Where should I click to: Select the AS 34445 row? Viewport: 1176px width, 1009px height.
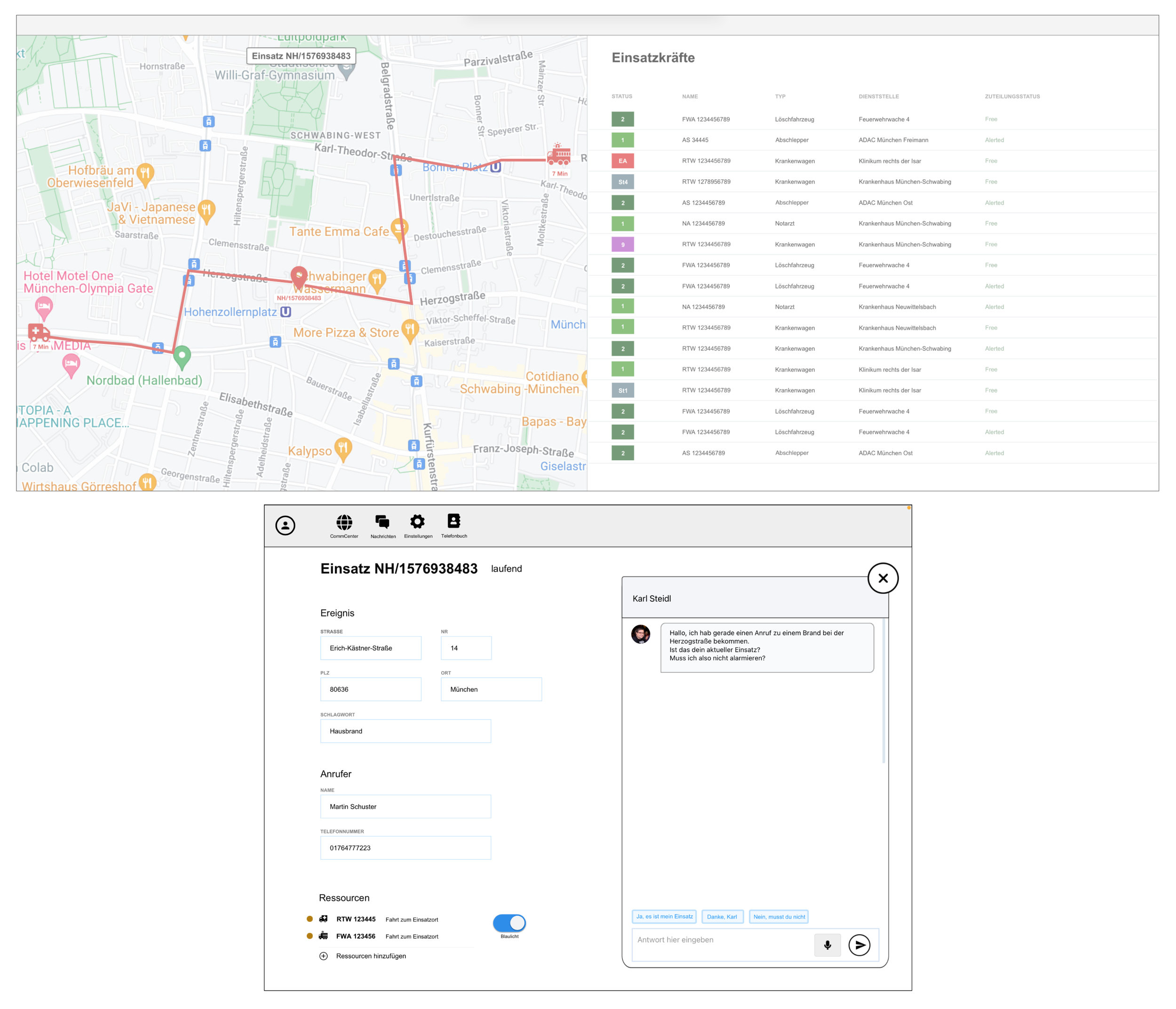[873, 140]
